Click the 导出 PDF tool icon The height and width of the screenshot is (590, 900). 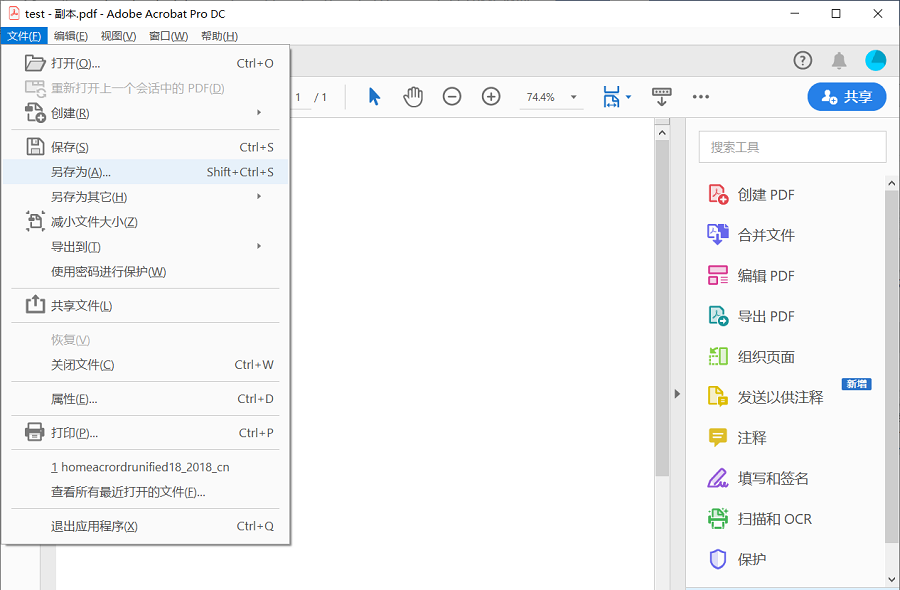[x=717, y=316]
